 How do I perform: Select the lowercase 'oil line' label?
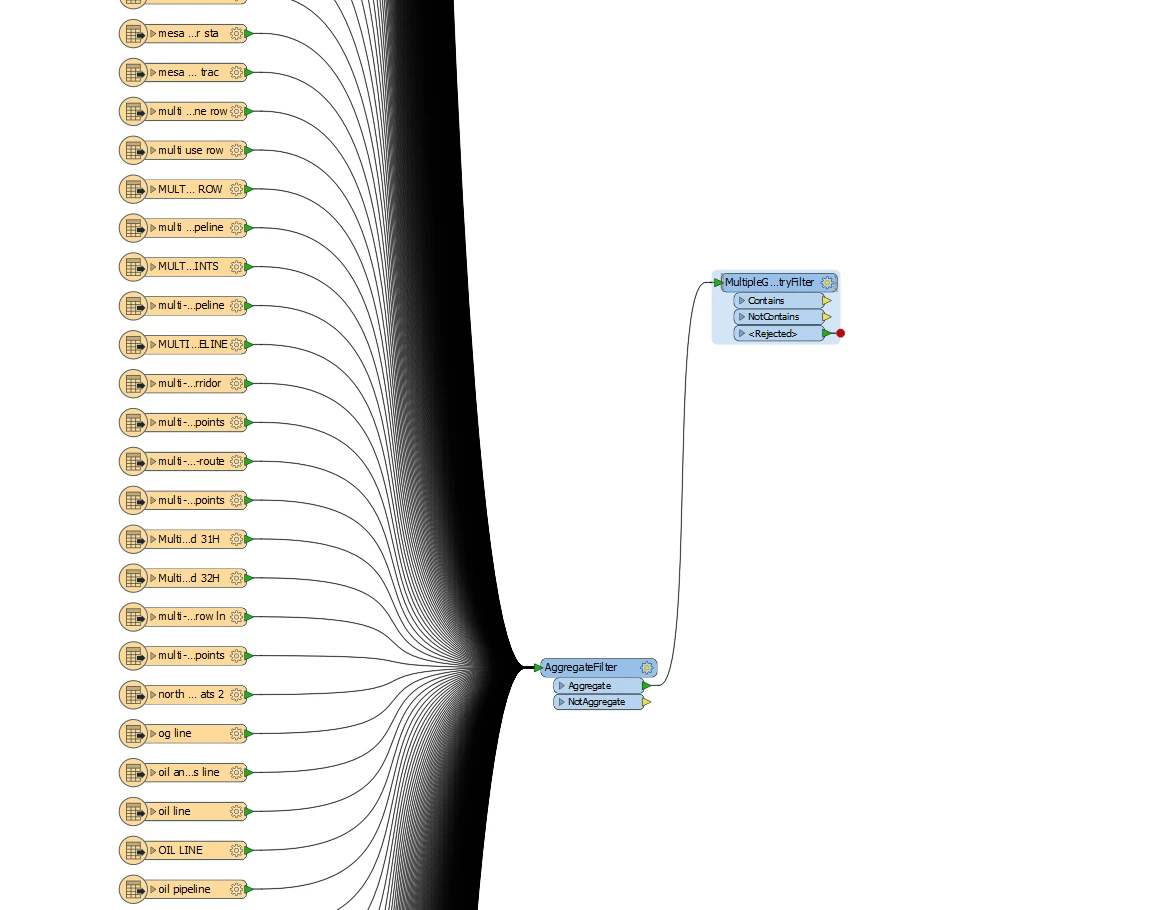(x=175, y=811)
